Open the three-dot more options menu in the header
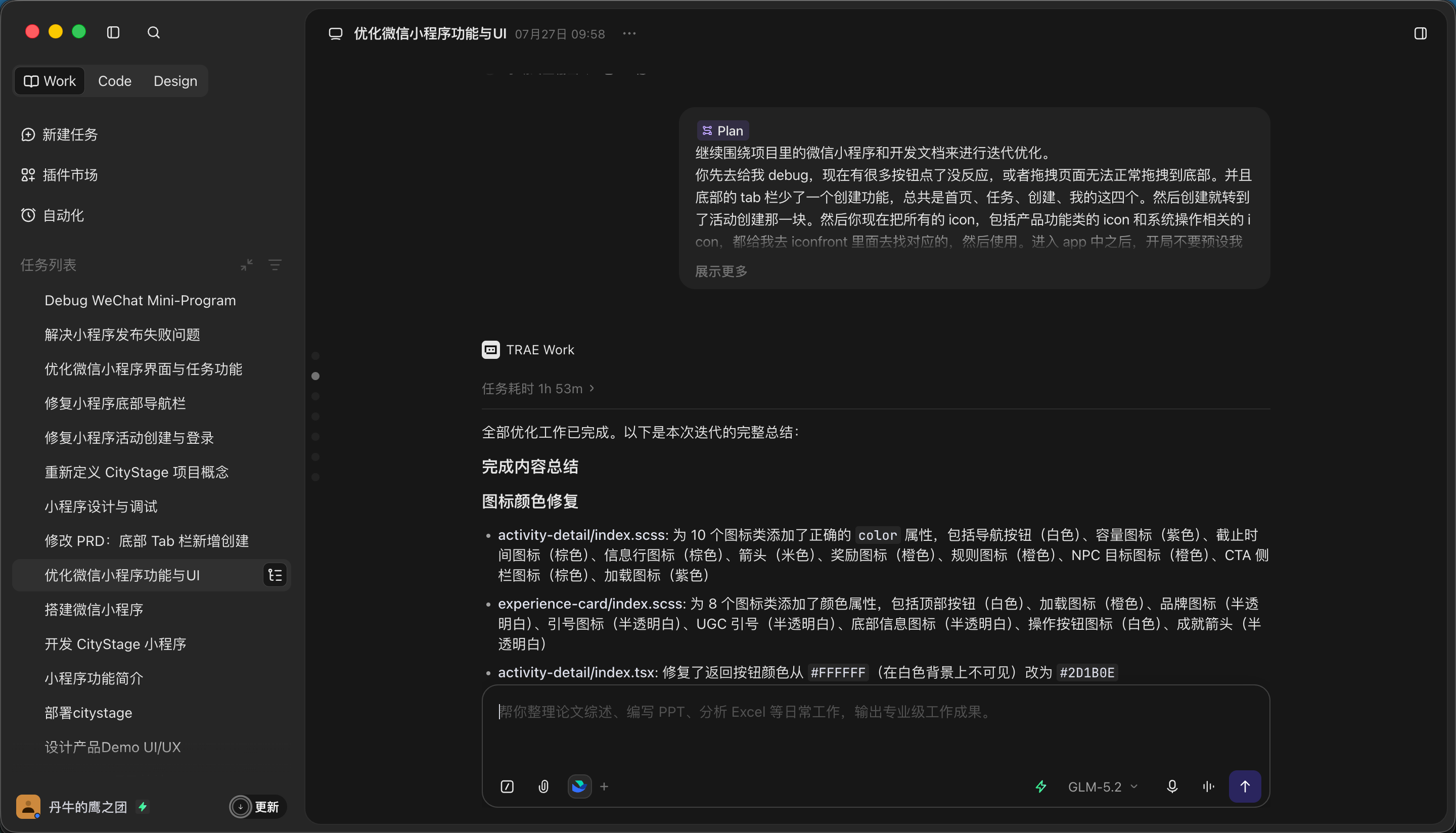Image resolution: width=1456 pixels, height=833 pixels. click(629, 34)
